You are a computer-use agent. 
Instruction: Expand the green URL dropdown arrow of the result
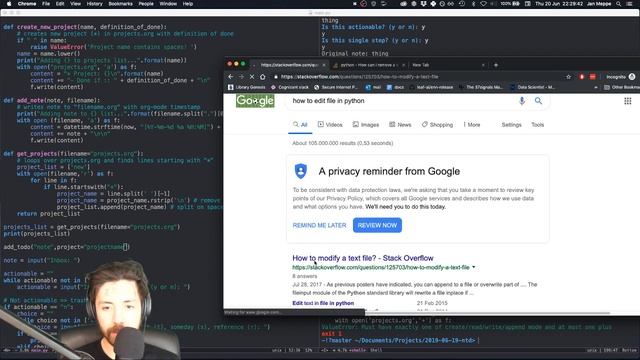click(473, 267)
